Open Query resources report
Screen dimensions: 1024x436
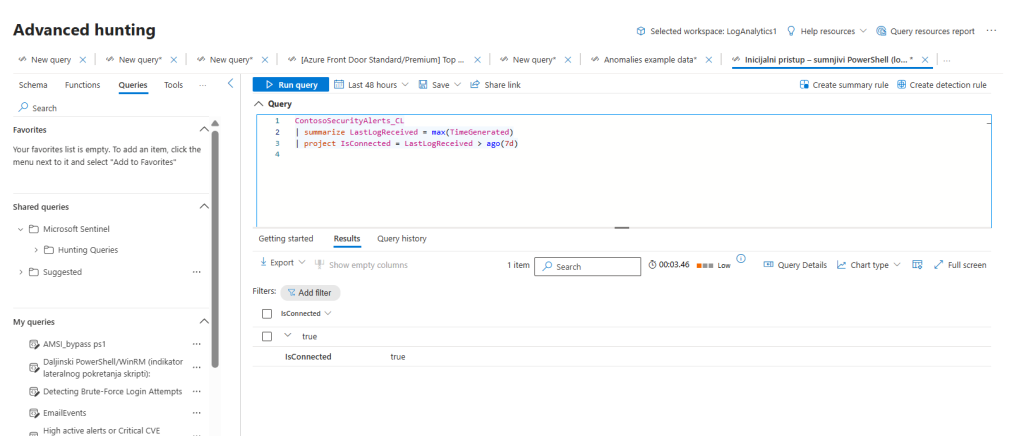(x=925, y=31)
